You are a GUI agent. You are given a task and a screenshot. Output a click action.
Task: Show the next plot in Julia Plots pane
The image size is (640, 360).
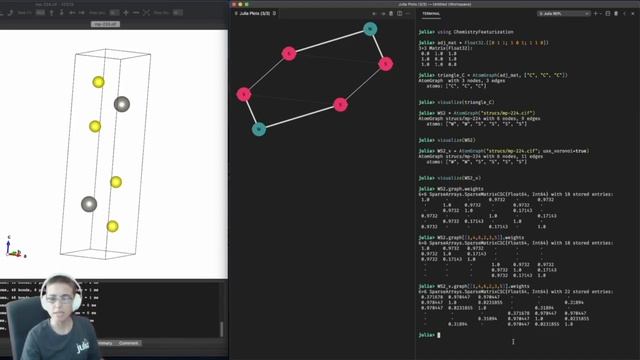point(383,13)
